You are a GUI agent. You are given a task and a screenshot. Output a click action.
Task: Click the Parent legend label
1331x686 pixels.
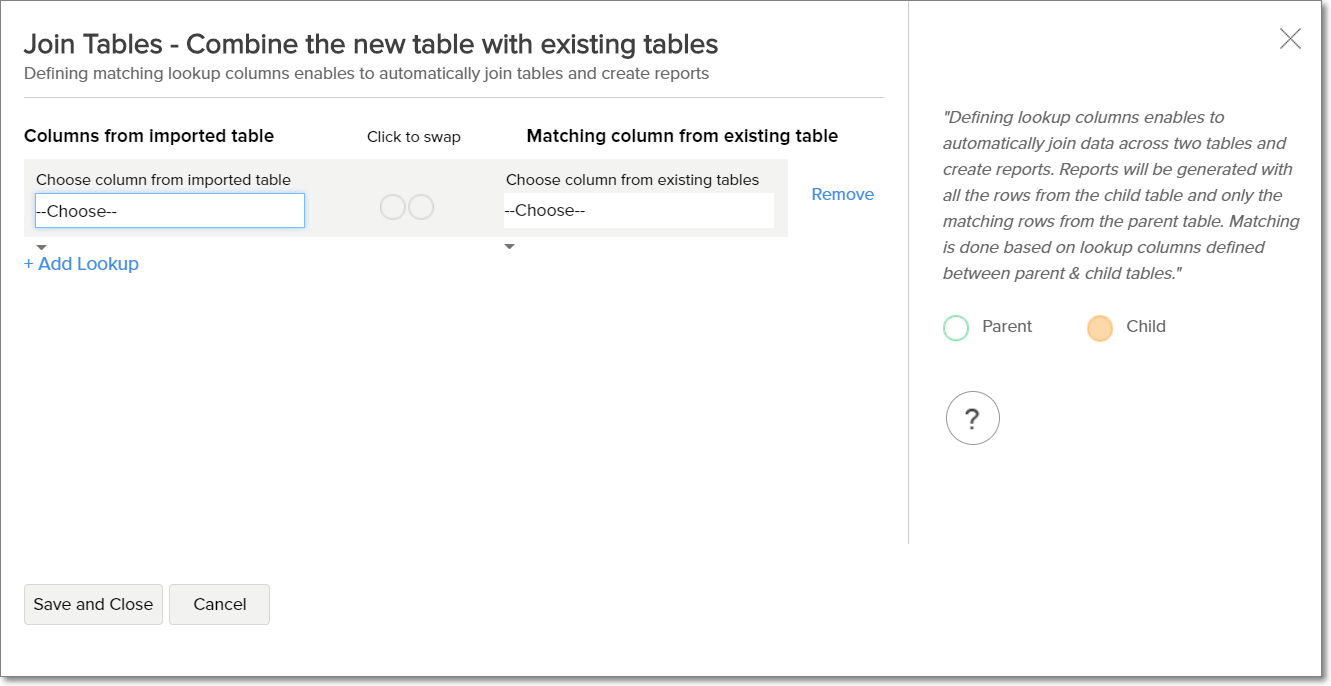coord(1007,327)
